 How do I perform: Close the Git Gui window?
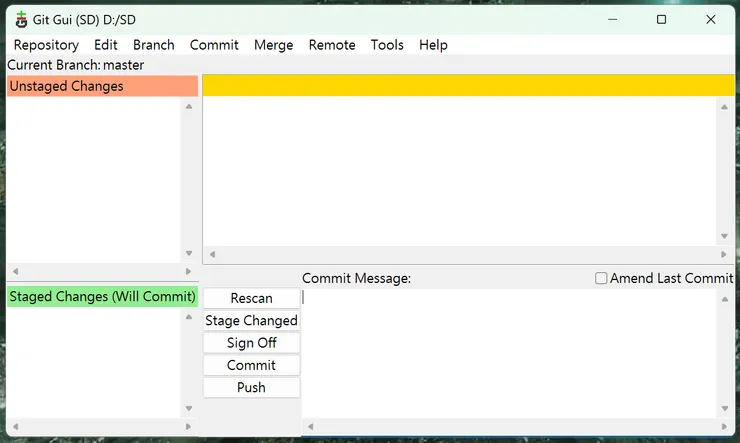point(711,19)
